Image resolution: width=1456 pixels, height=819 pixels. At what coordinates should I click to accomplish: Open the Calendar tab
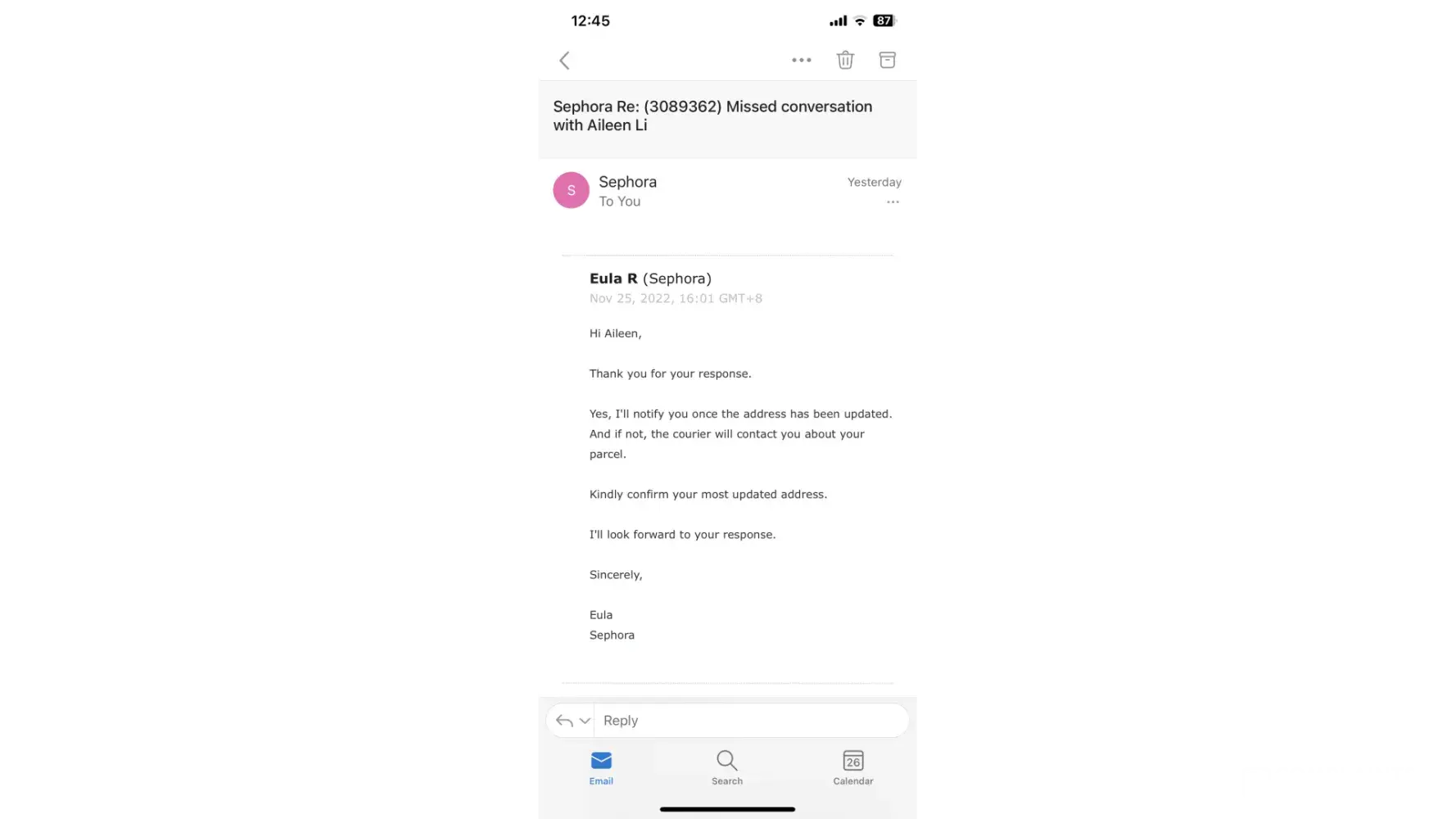click(853, 768)
